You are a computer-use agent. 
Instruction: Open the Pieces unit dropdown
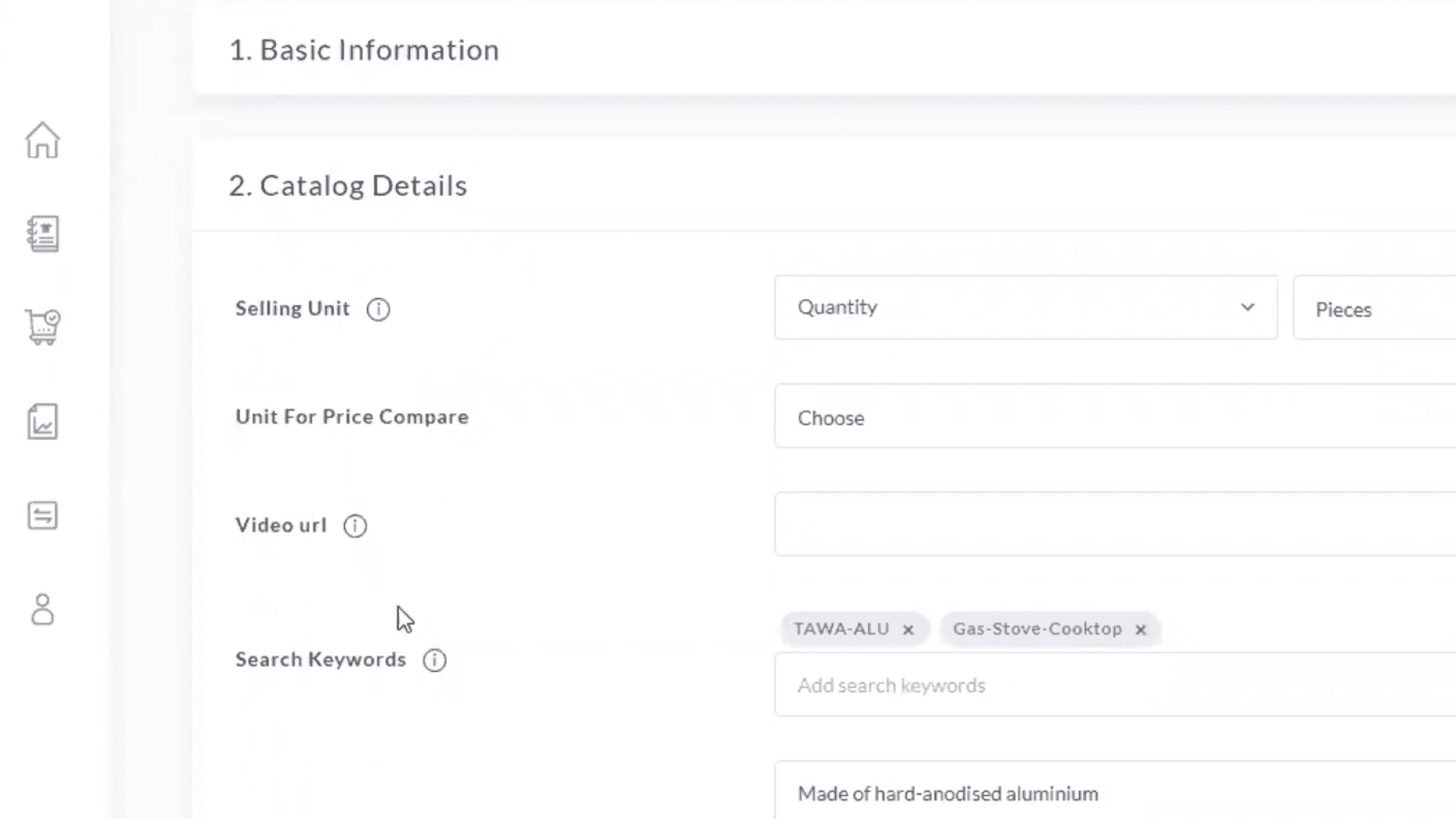pos(1373,309)
